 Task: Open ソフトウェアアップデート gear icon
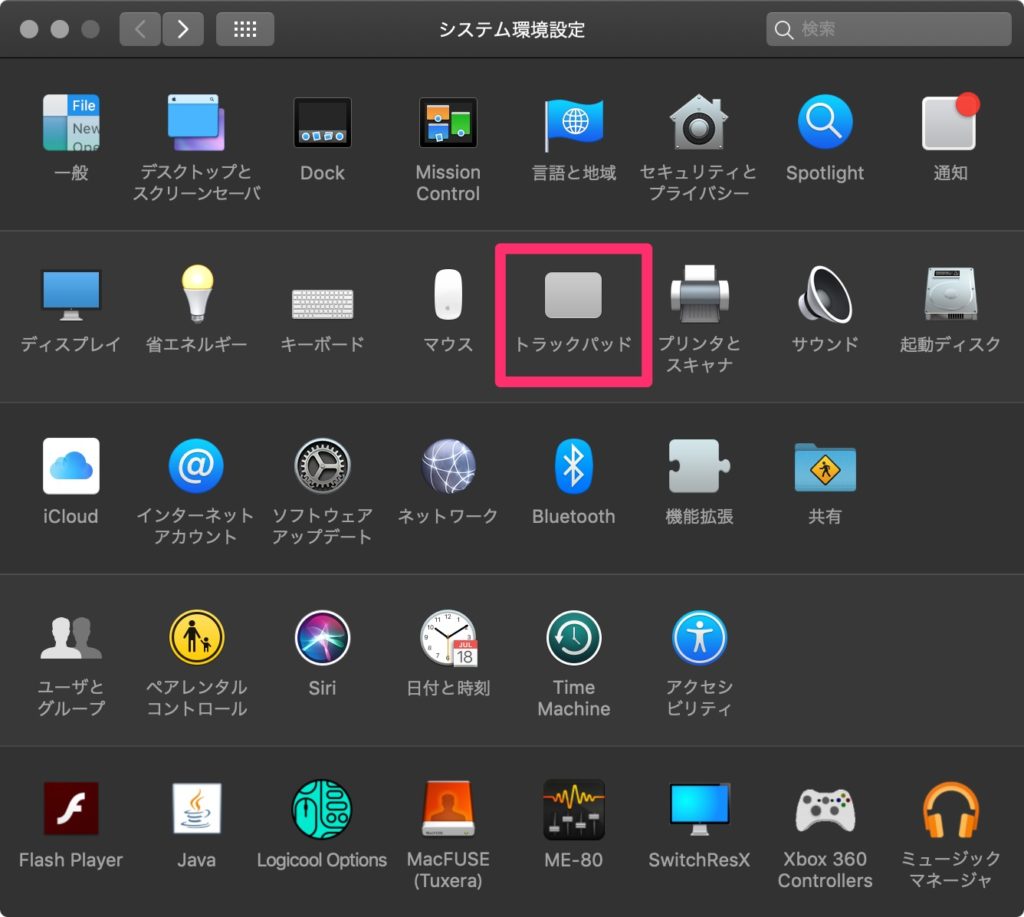(x=322, y=466)
